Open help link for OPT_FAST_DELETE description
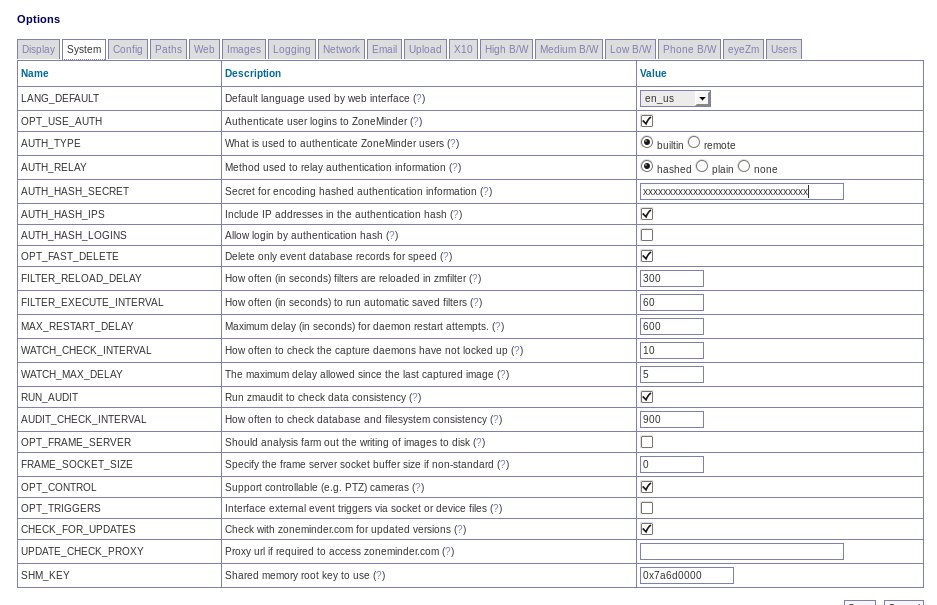 coord(446,256)
